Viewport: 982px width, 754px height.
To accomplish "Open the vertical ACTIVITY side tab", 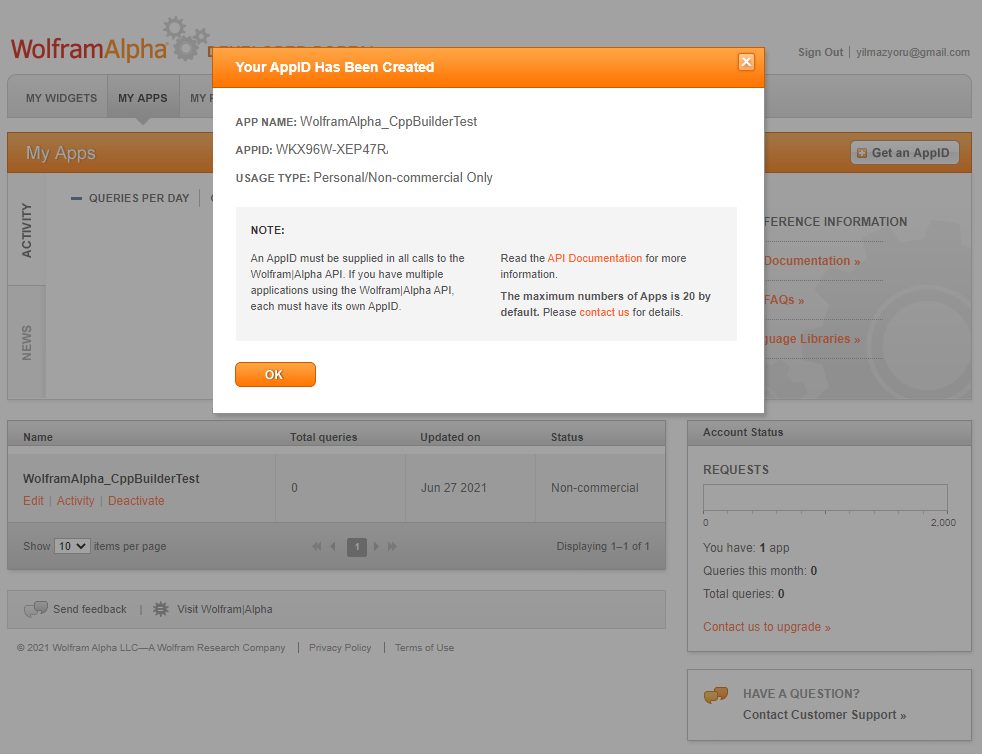I will click(26, 230).
